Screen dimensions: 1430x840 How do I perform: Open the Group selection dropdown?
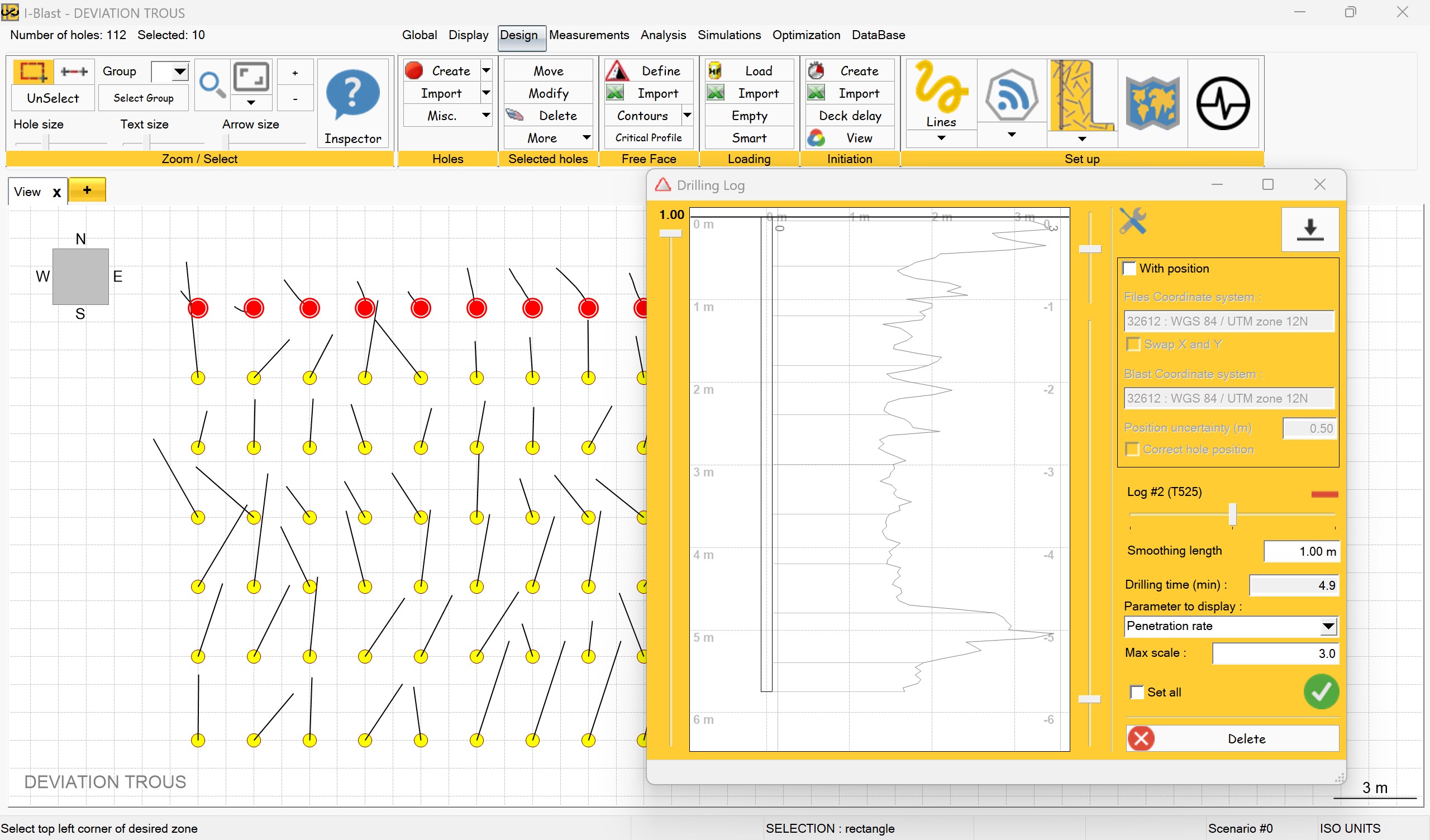tap(179, 71)
